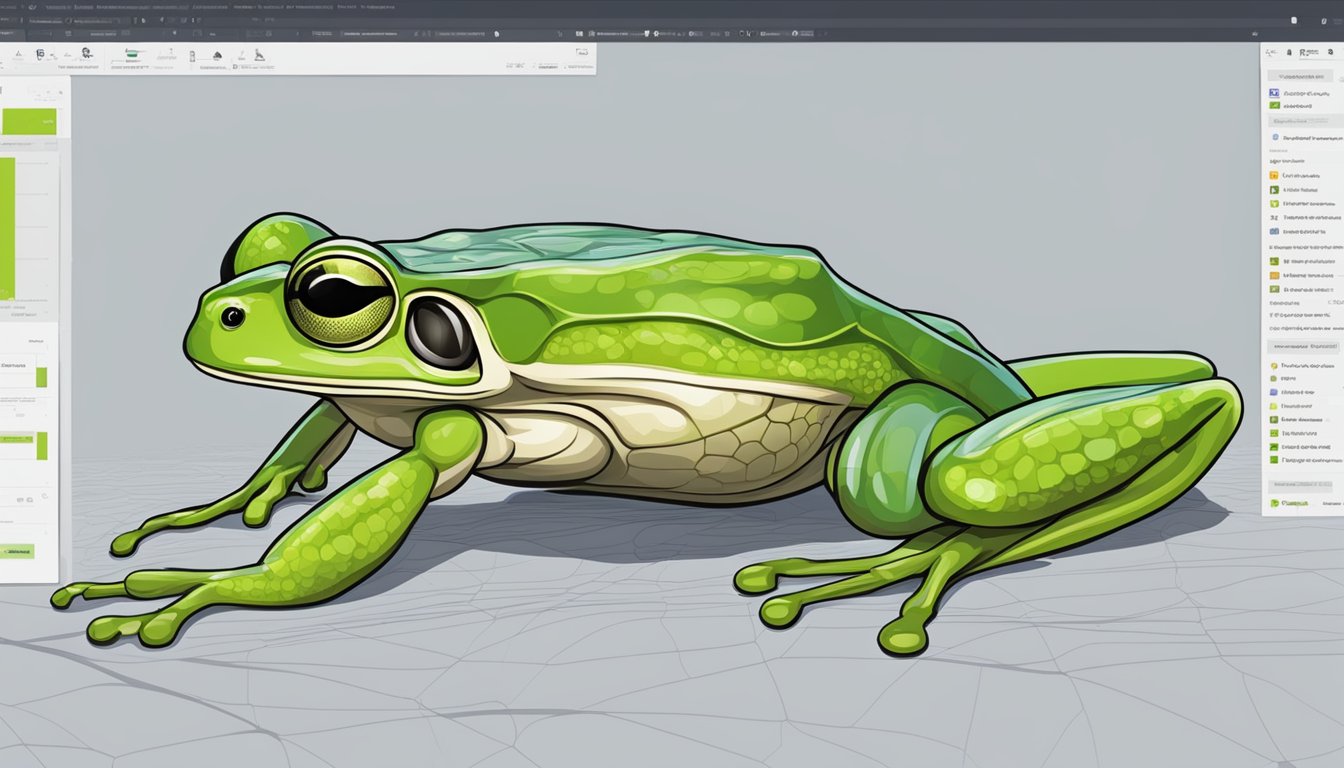
Task: Click the bottom green button in left panel
Action: click(18, 551)
